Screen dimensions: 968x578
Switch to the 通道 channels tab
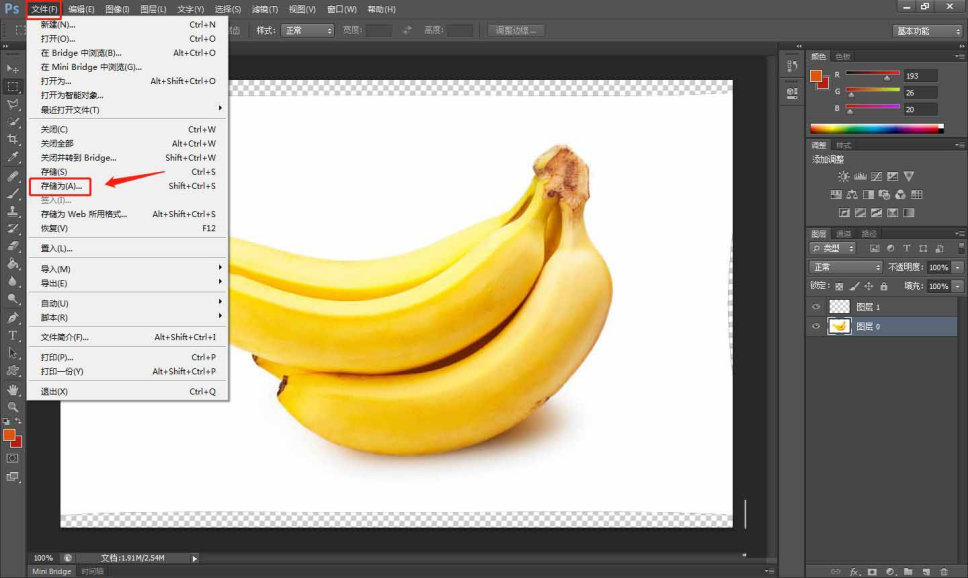(843, 234)
